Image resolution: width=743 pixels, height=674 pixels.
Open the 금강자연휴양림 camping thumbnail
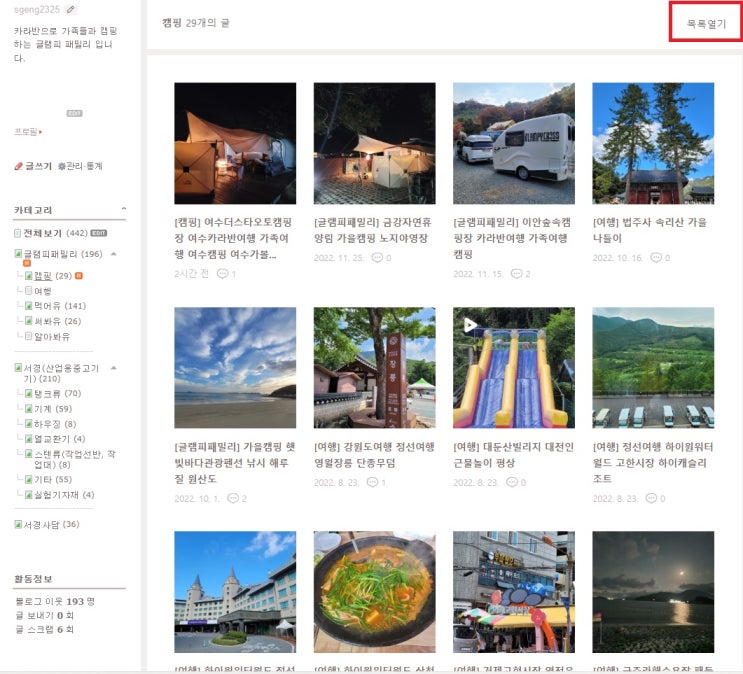[x=374, y=144]
